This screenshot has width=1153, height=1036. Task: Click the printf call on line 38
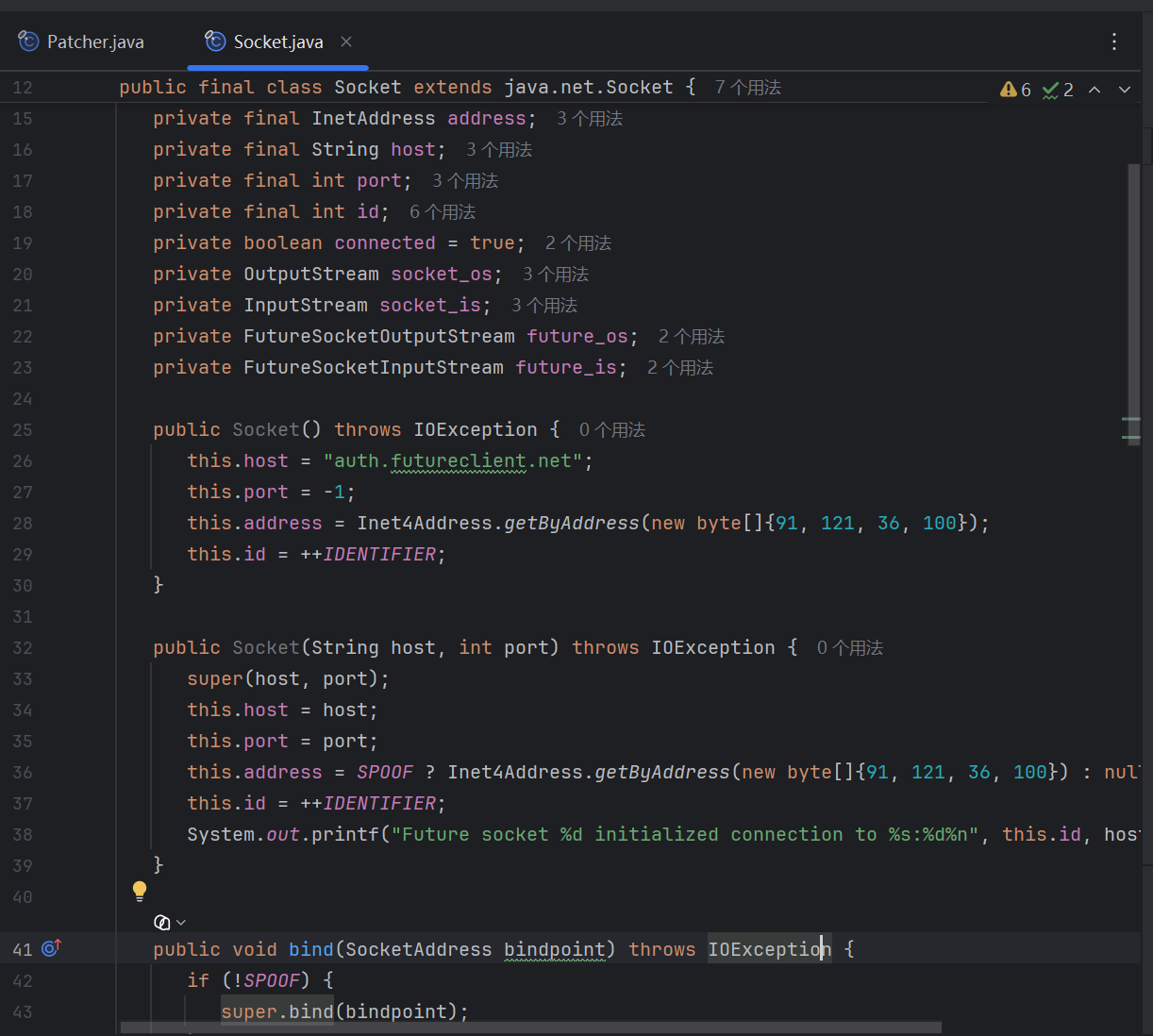pos(345,835)
